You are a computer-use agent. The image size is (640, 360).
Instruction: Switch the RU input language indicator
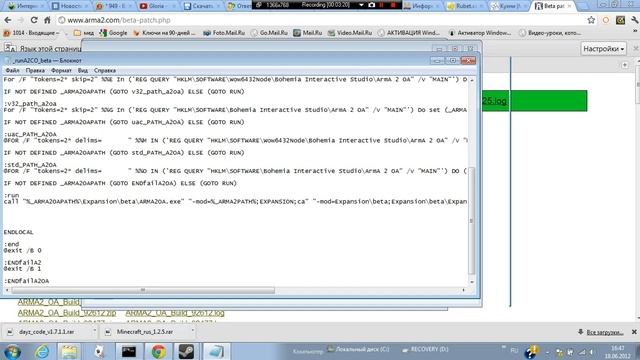click(x=514, y=351)
